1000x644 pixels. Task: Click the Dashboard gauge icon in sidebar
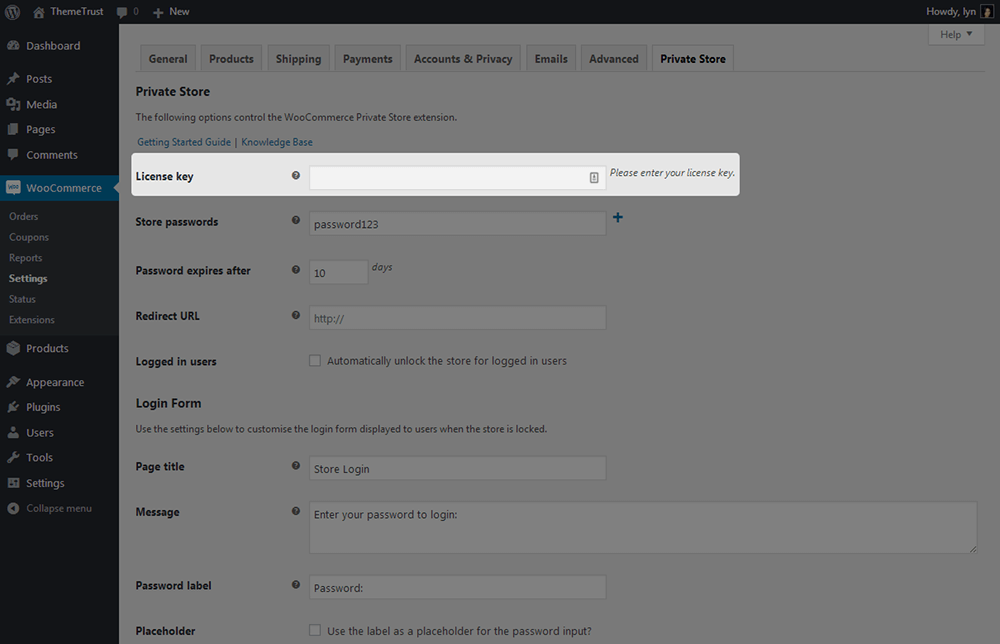tap(13, 45)
